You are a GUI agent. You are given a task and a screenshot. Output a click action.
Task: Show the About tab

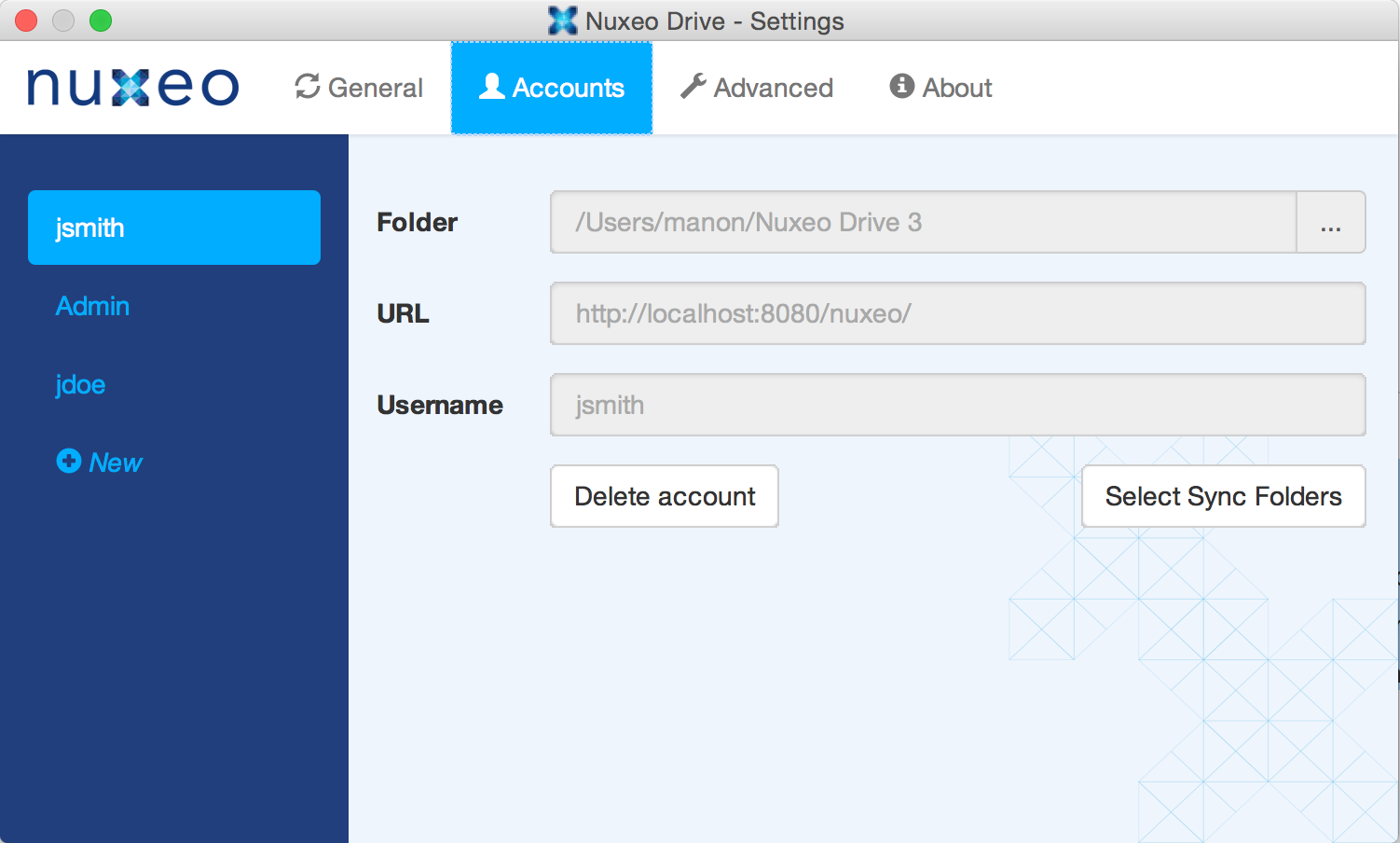tap(940, 88)
